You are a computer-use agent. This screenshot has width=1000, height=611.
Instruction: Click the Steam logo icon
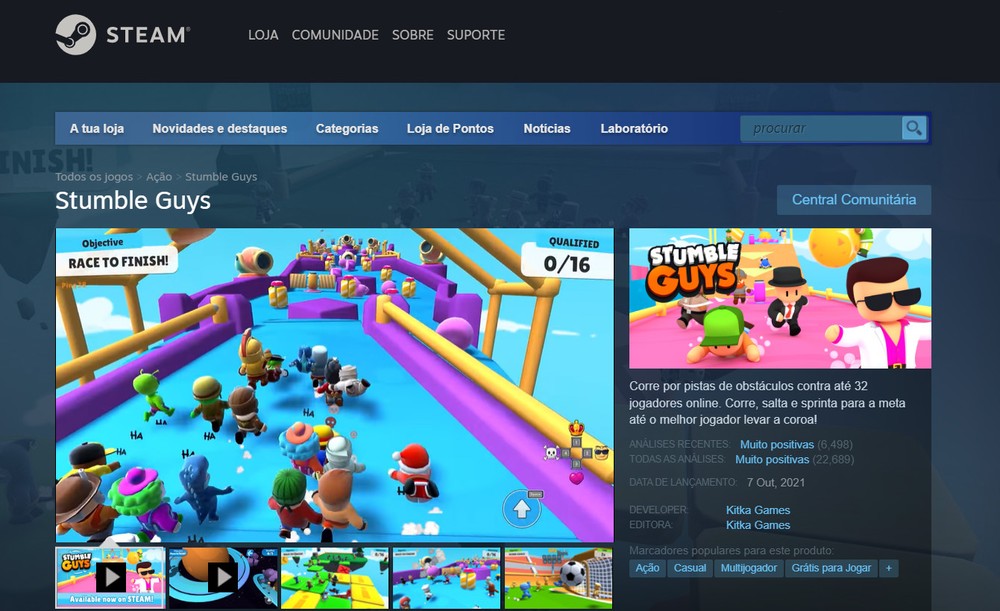pyautogui.click(x=69, y=34)
